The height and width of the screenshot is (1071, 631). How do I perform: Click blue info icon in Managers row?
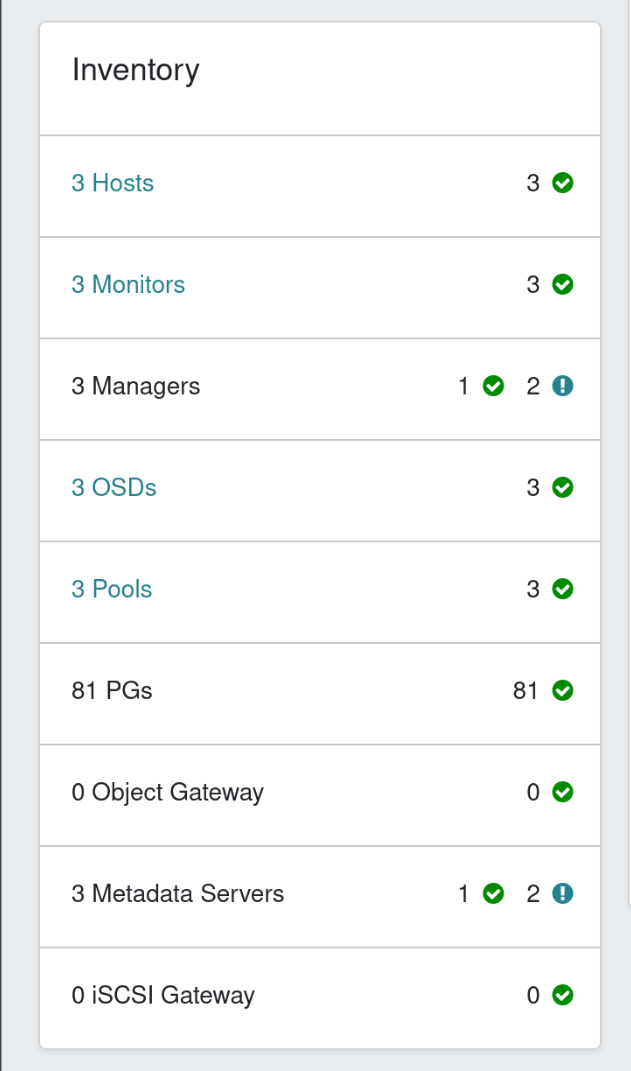pyautogui.click(x=563, y=387)
